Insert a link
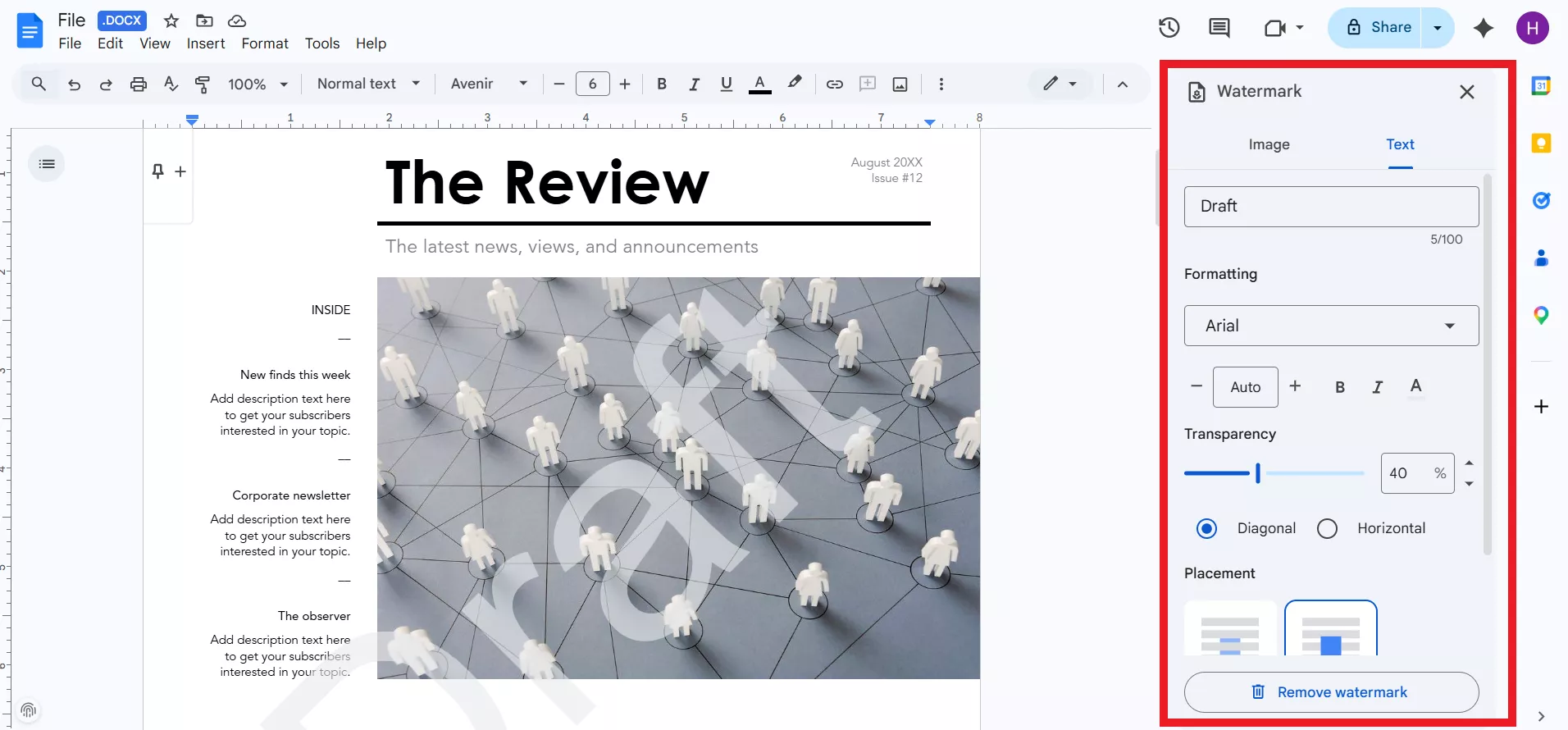 835,84
